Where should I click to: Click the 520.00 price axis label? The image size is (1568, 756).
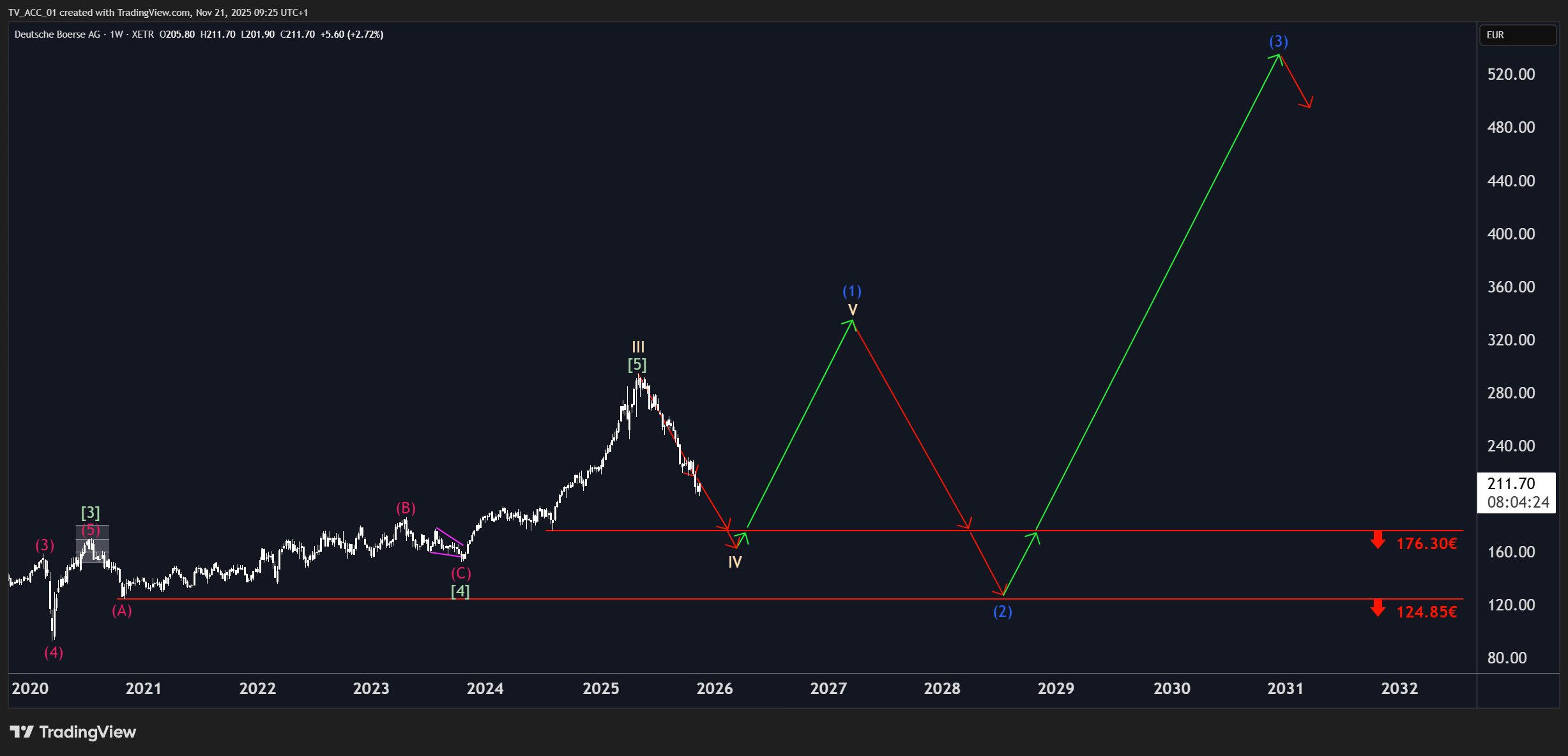pyautogui.click(x=1511, y=74)
